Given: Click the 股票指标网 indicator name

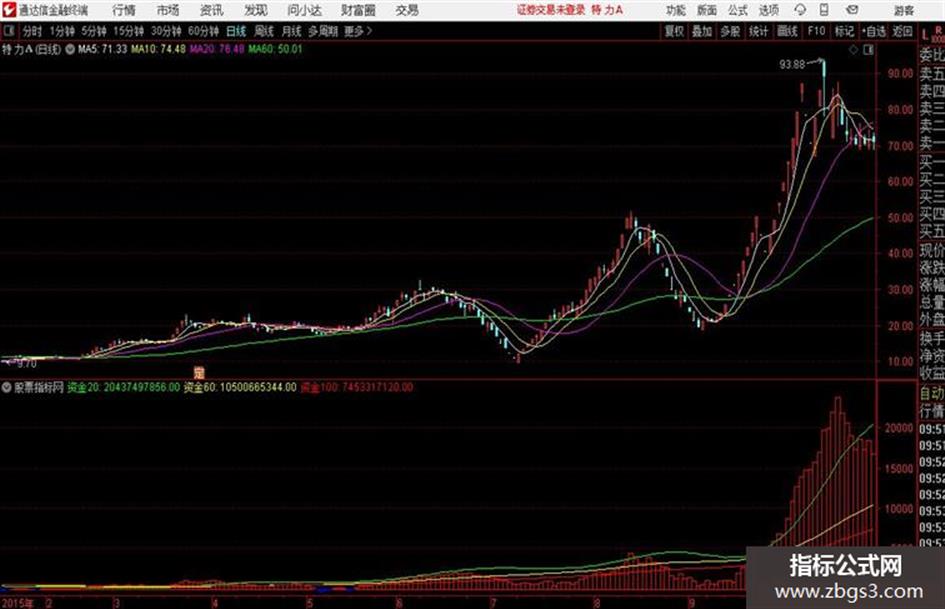Looking at the screenshot, I should 39,387.
